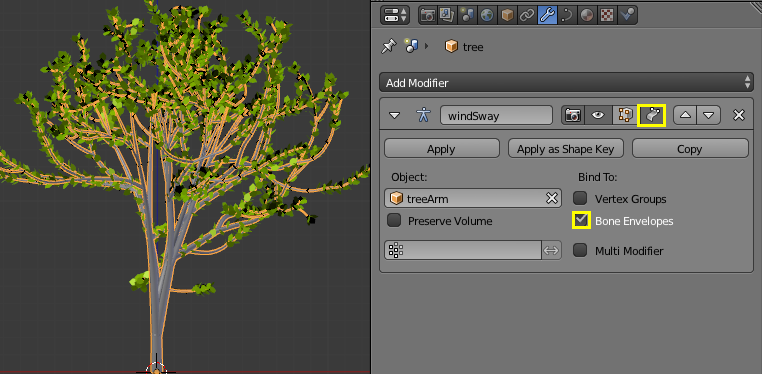Clear the treeArm object field
The width and height of the screenshot is (762, 374).
[552, 199]
